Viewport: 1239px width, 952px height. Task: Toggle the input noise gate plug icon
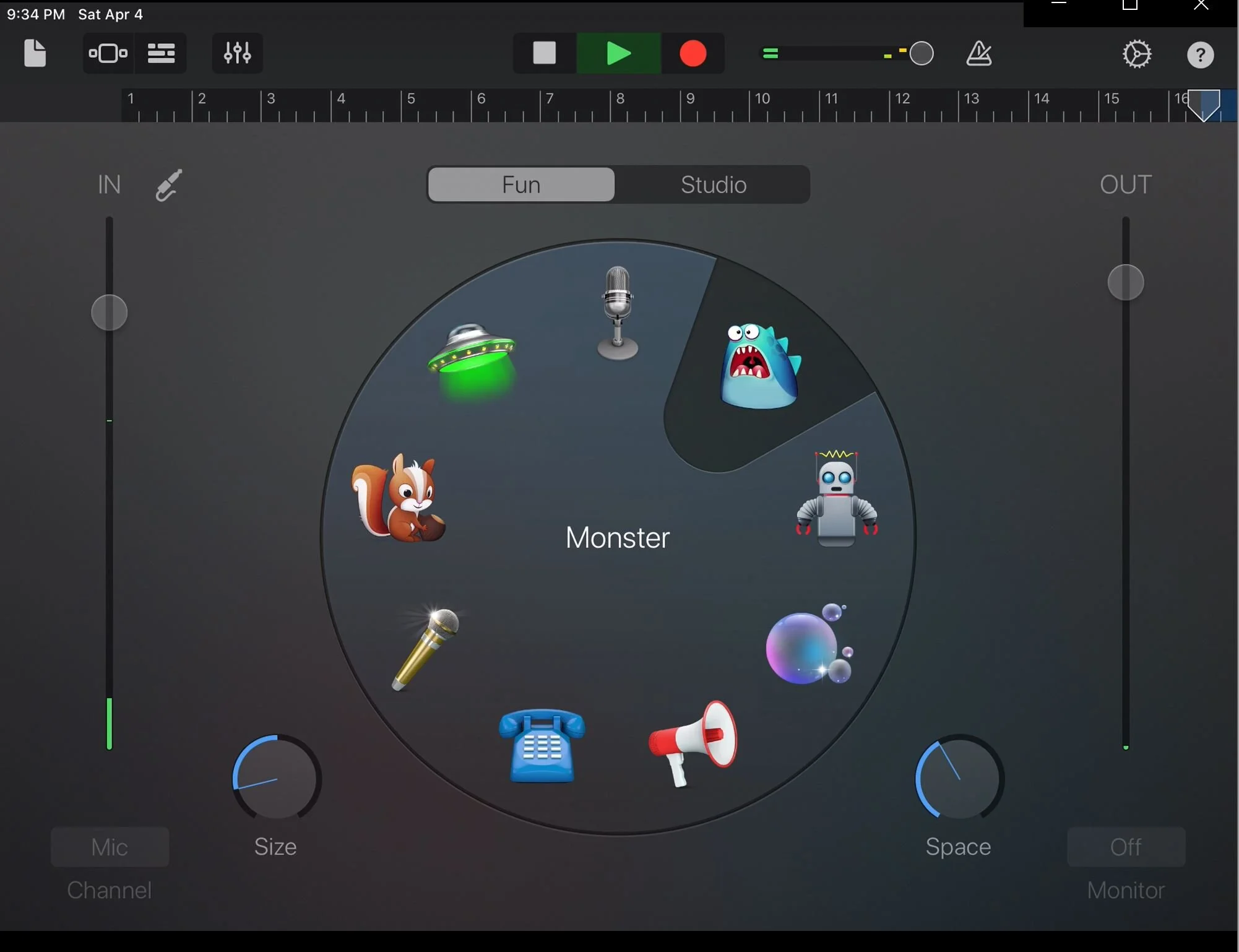tap(168, 184)
